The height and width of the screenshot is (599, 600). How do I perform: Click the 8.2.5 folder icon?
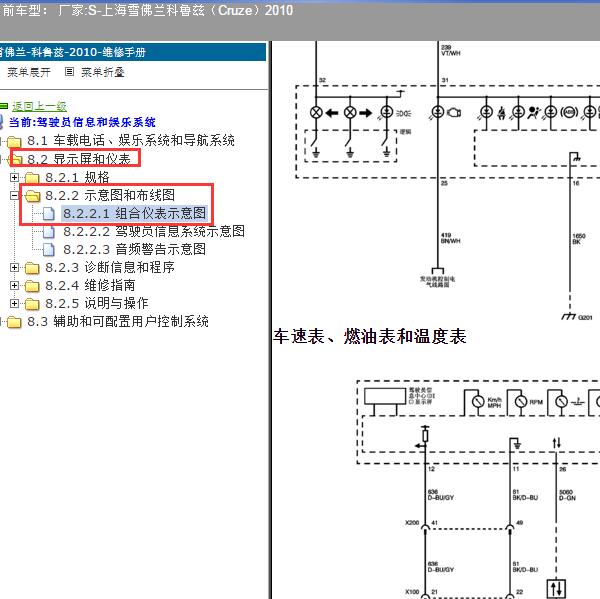tap(32, 304)
